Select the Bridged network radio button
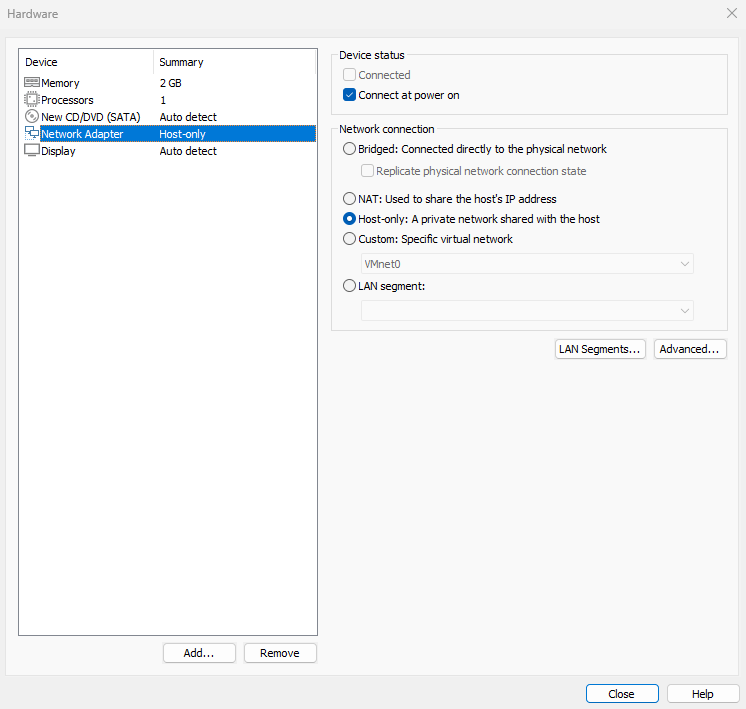 pyautogui.click(x=349, y=149)
